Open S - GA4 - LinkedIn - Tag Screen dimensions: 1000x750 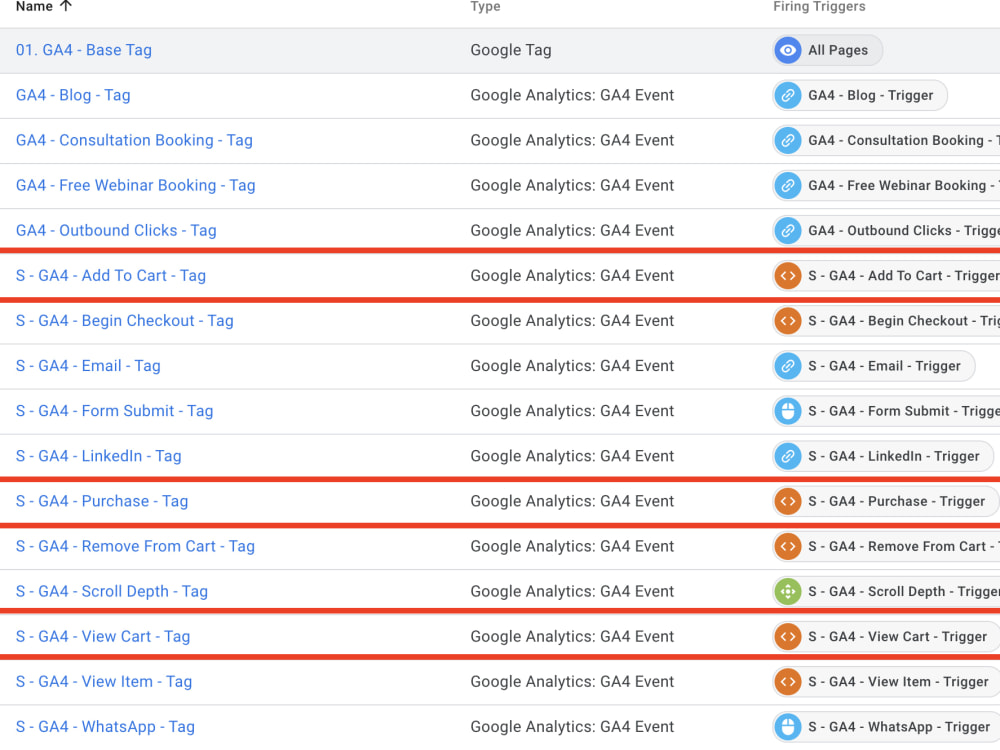tap(98, 457)
